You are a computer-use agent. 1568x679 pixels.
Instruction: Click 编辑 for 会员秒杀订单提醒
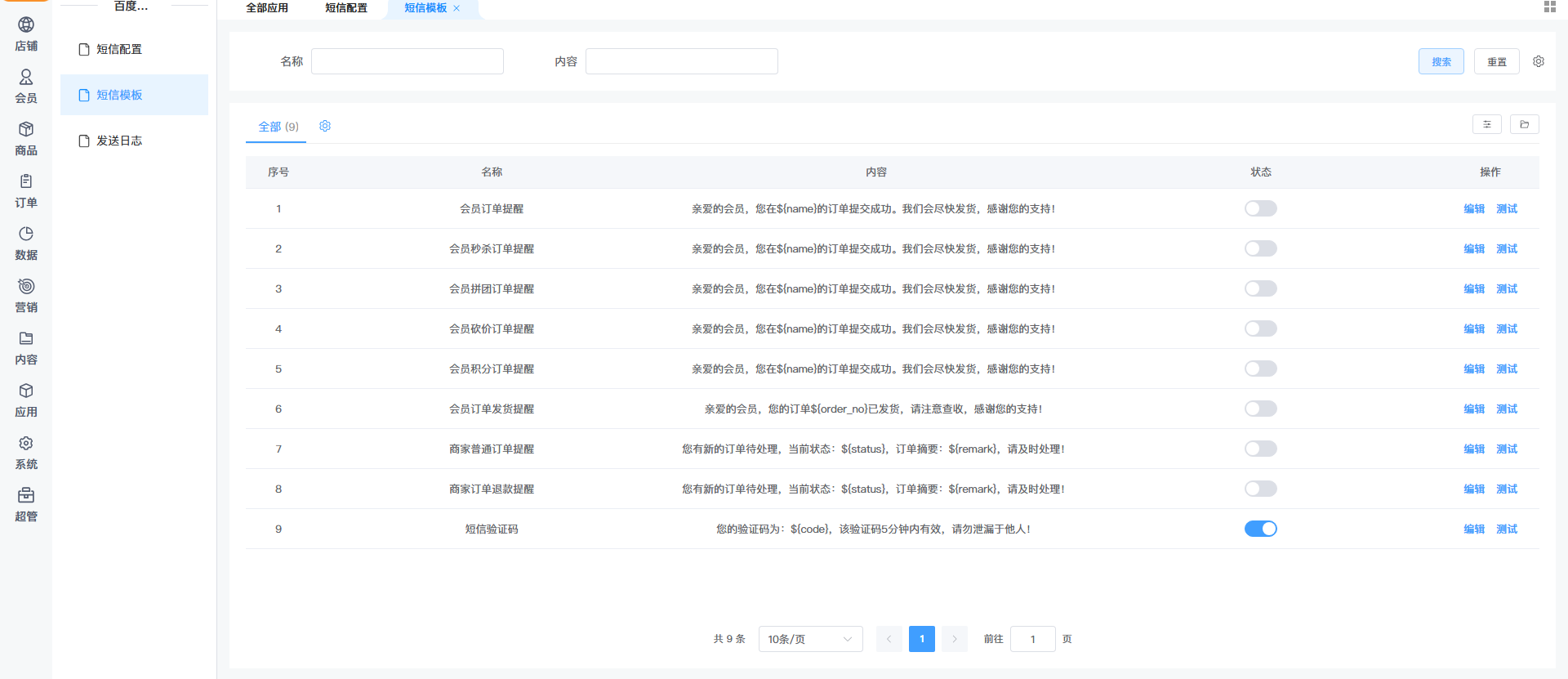coord(1474,248)
